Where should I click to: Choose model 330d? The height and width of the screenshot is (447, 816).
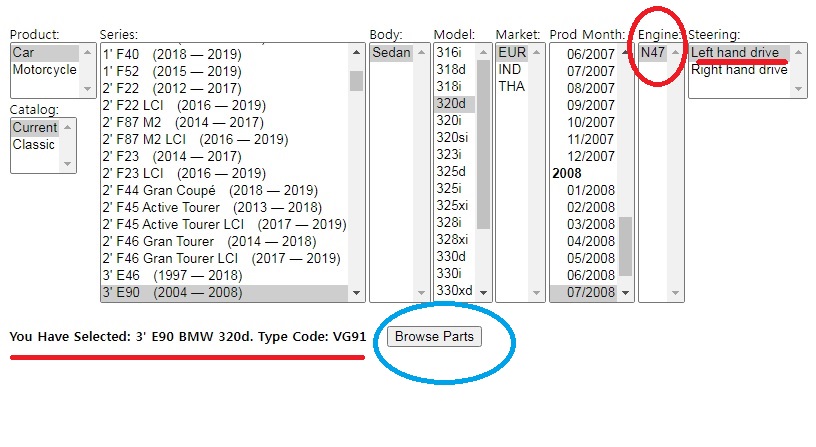click(x=455, y=257)
